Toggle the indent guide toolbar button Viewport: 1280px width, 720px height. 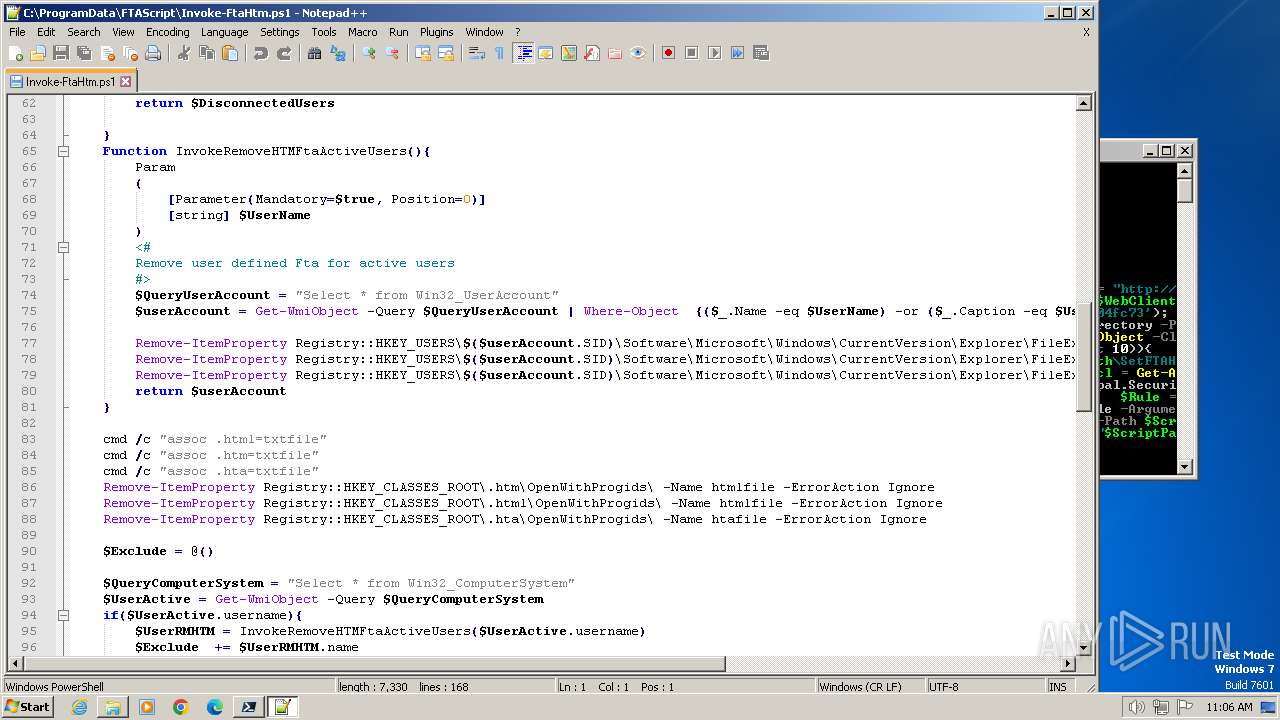523,53
